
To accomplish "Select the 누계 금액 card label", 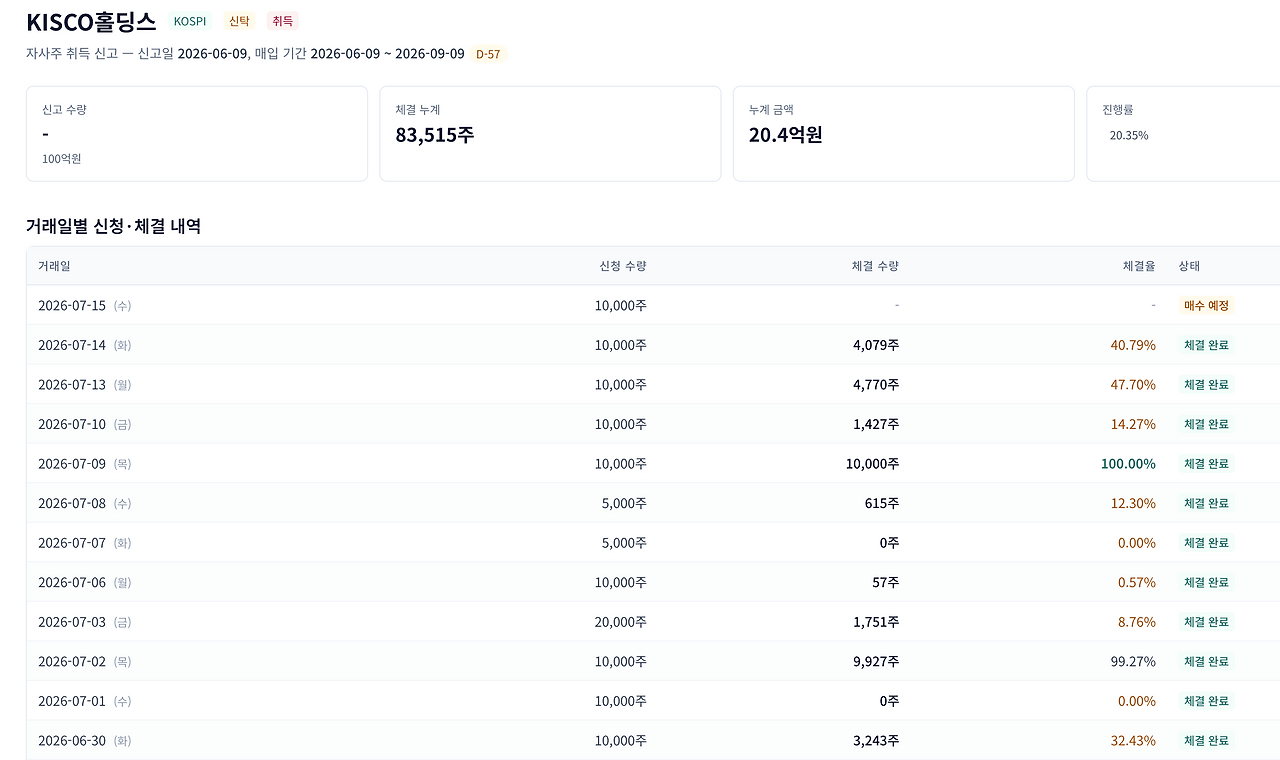I will (x=771, y=110).
